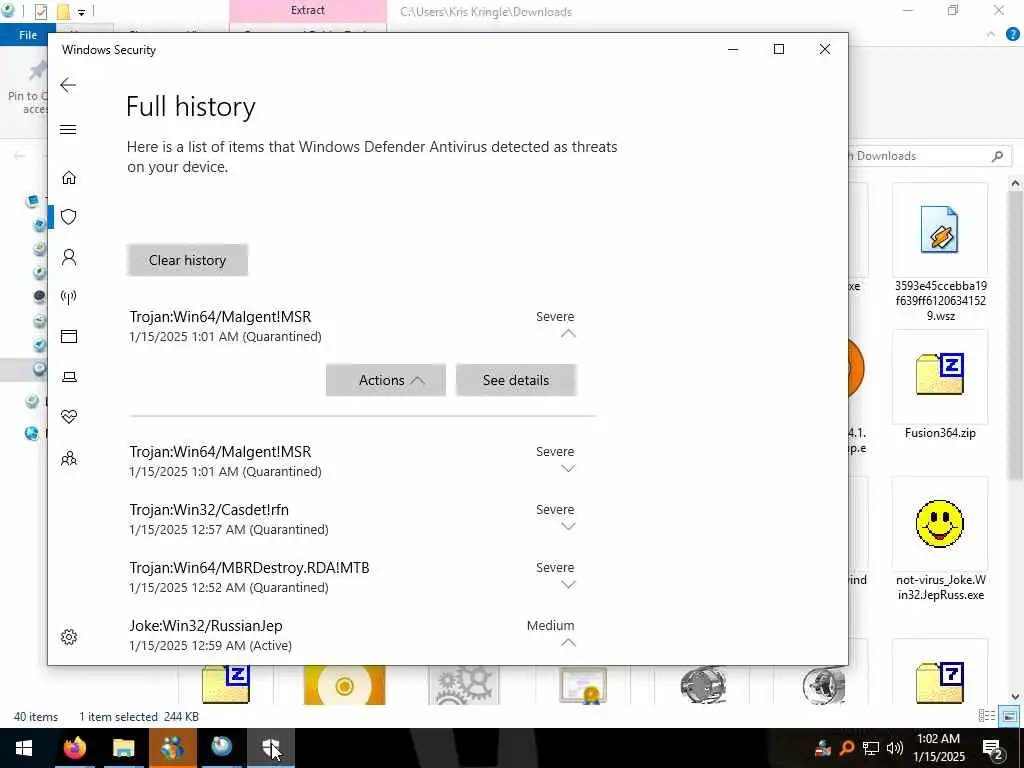Select the Fusion364.zip file
This screenshot has height=768, width=1024.
(940, 385)
